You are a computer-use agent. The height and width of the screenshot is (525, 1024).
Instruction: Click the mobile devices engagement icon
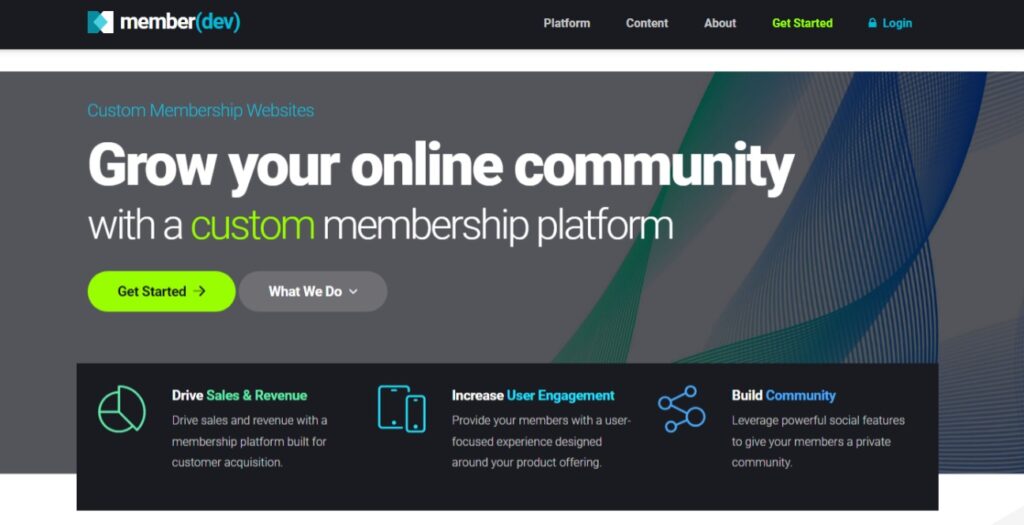[402, 409]
